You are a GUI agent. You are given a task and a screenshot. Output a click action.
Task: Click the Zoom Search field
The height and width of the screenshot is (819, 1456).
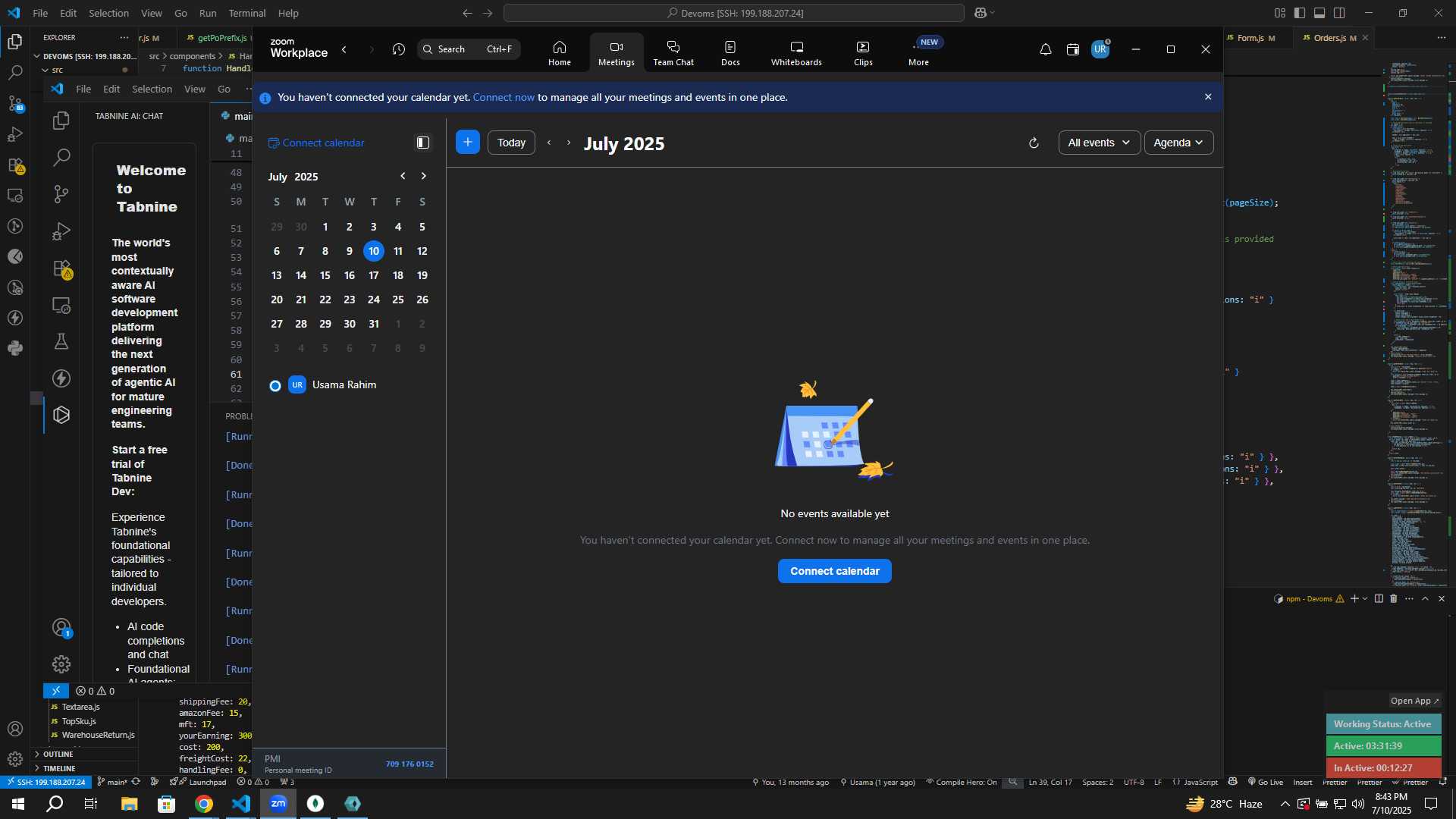point(469,49)
